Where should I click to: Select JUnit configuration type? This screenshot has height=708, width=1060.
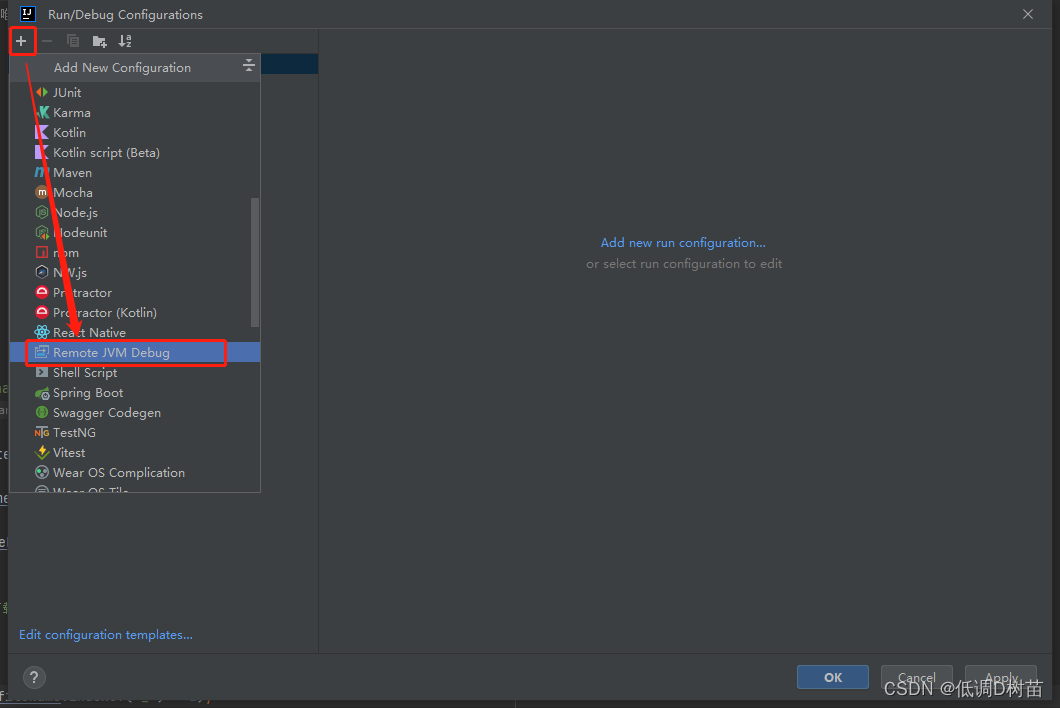(135, 92)
